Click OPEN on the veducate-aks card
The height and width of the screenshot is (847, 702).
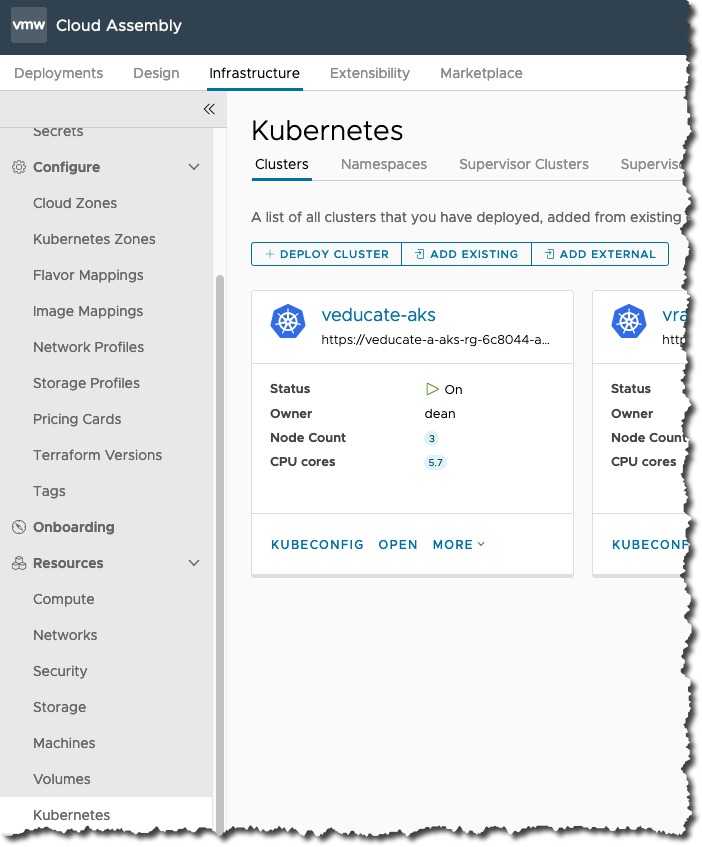398,544
